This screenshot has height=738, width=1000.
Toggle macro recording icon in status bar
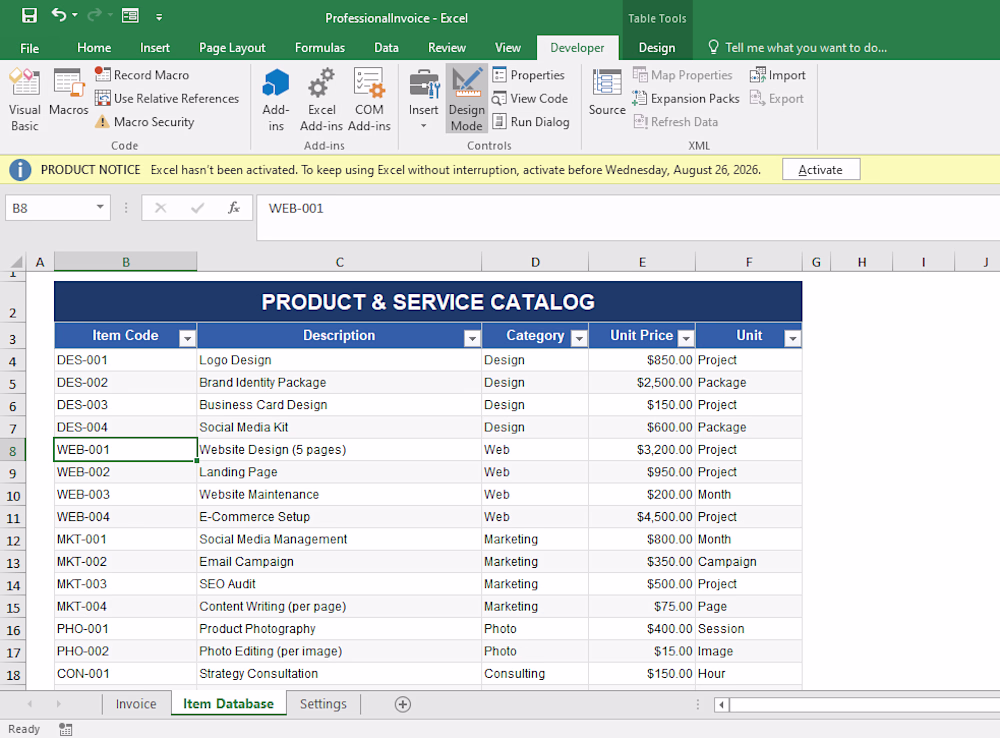click(66, 729)
